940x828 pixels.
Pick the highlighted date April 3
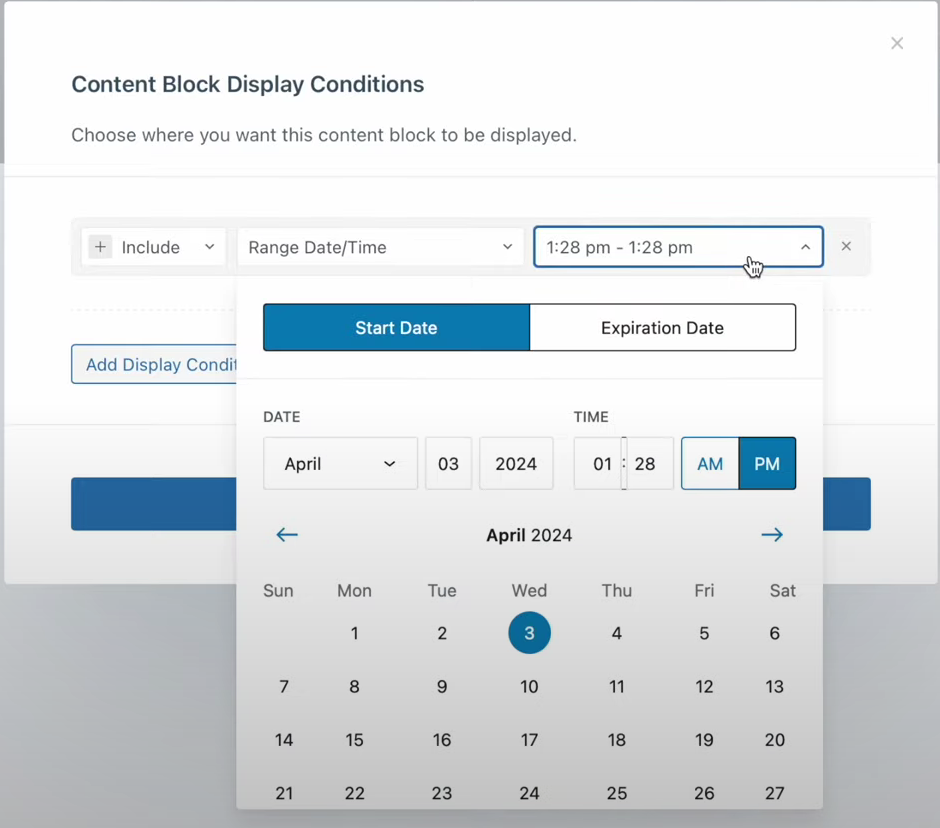pos(529,633)
